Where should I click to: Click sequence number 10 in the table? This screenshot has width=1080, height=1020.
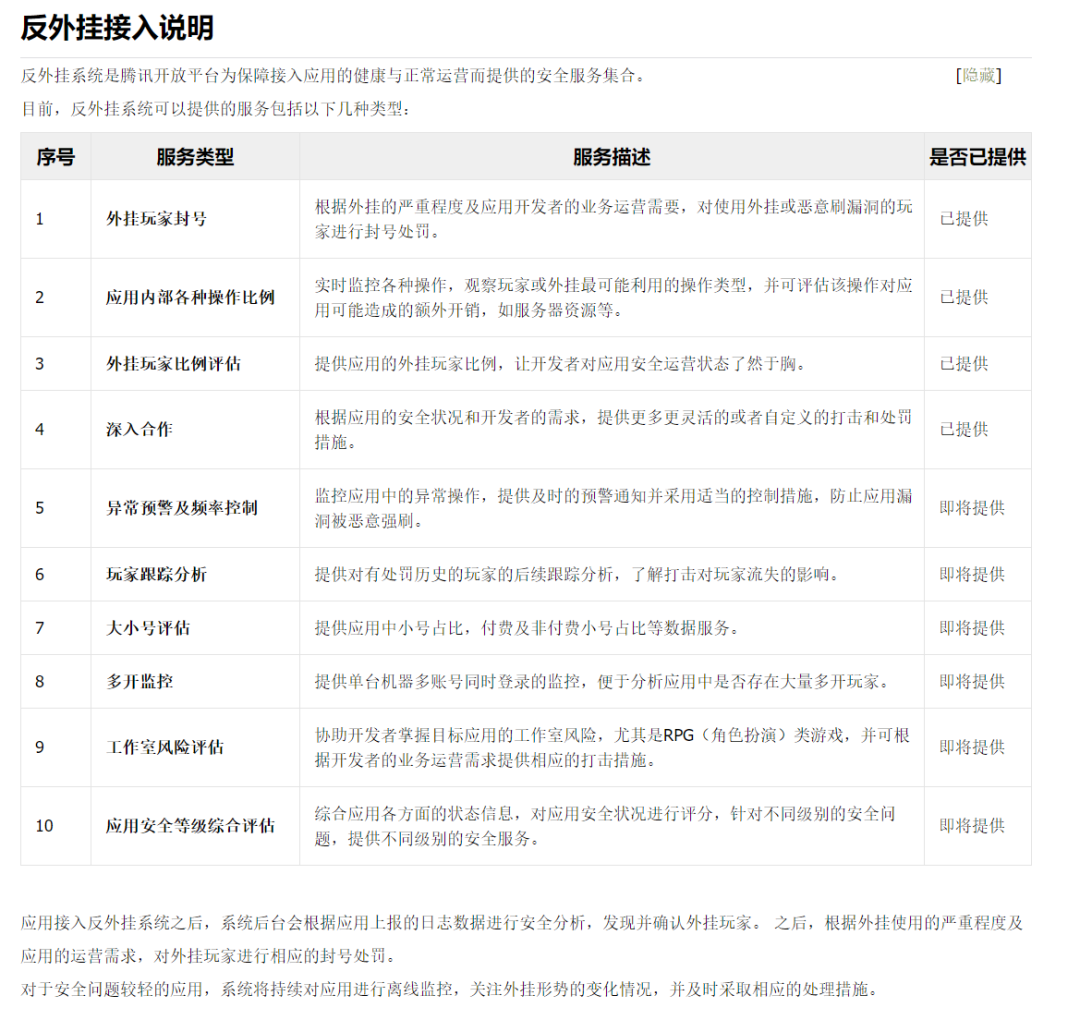pyautogui.click(x=44, y=826)
